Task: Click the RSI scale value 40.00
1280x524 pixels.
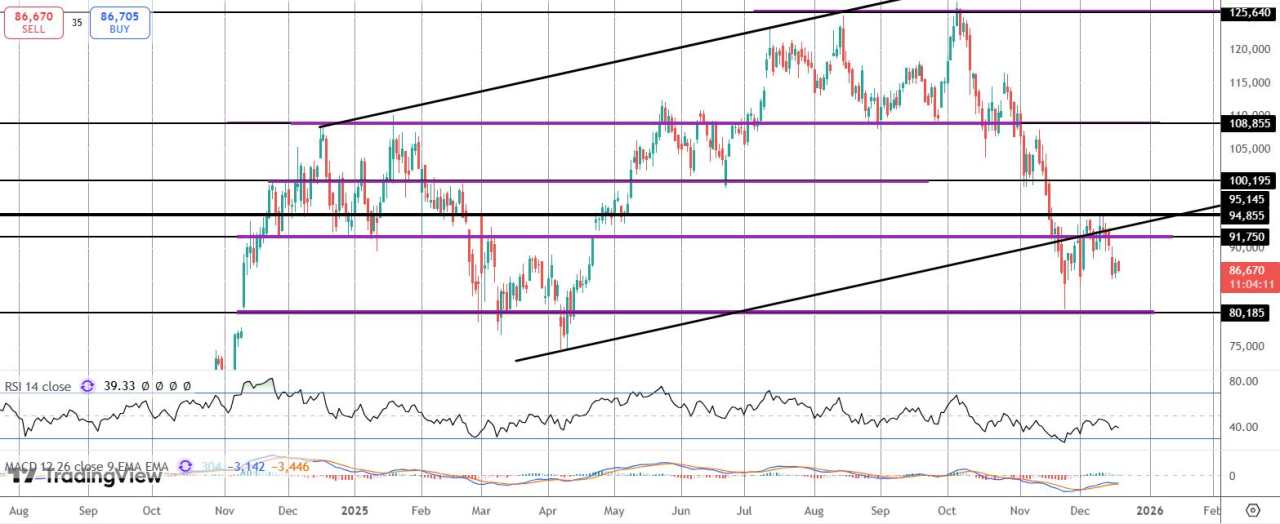Action: (1245, 427)
